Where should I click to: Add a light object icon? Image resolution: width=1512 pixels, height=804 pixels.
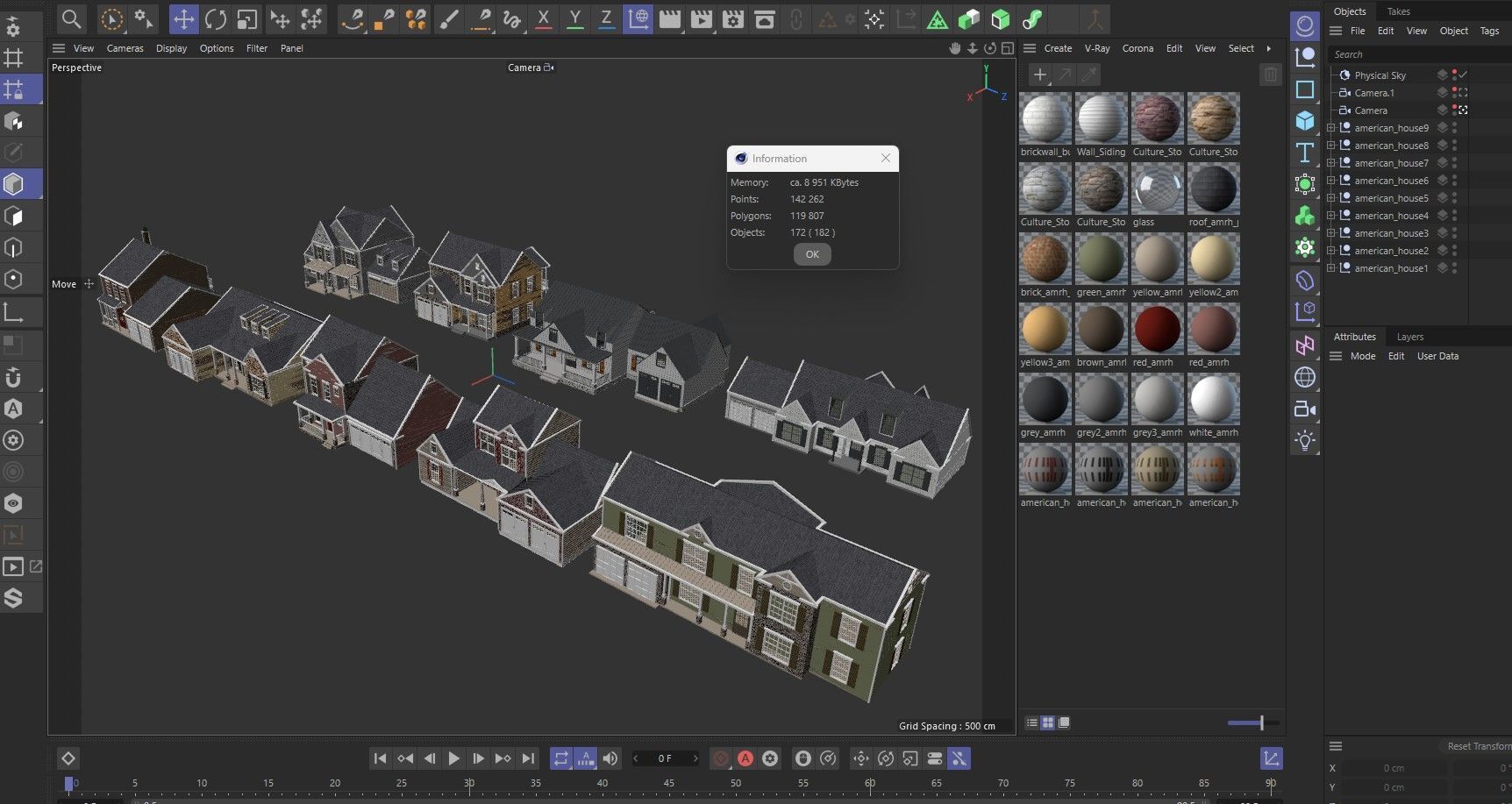pyautogui.click(x=1305, y=440)
